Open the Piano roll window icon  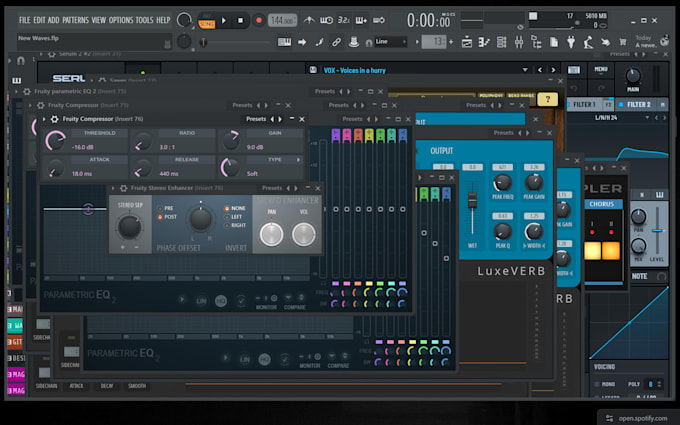click(484, 42)
